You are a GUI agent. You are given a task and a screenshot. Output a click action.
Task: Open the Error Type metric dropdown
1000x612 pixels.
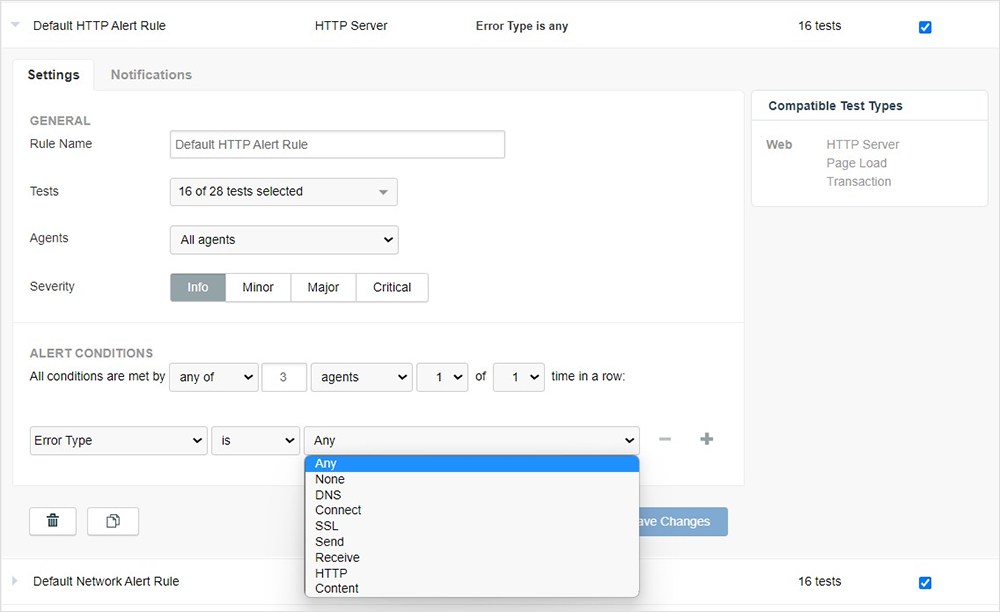point(119,440)
